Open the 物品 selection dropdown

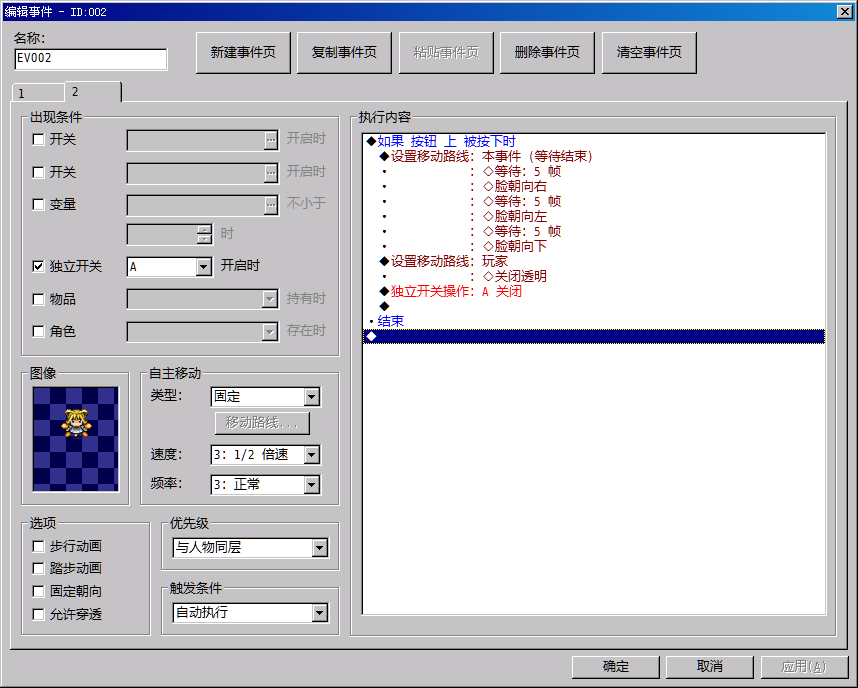click(270, 299)
